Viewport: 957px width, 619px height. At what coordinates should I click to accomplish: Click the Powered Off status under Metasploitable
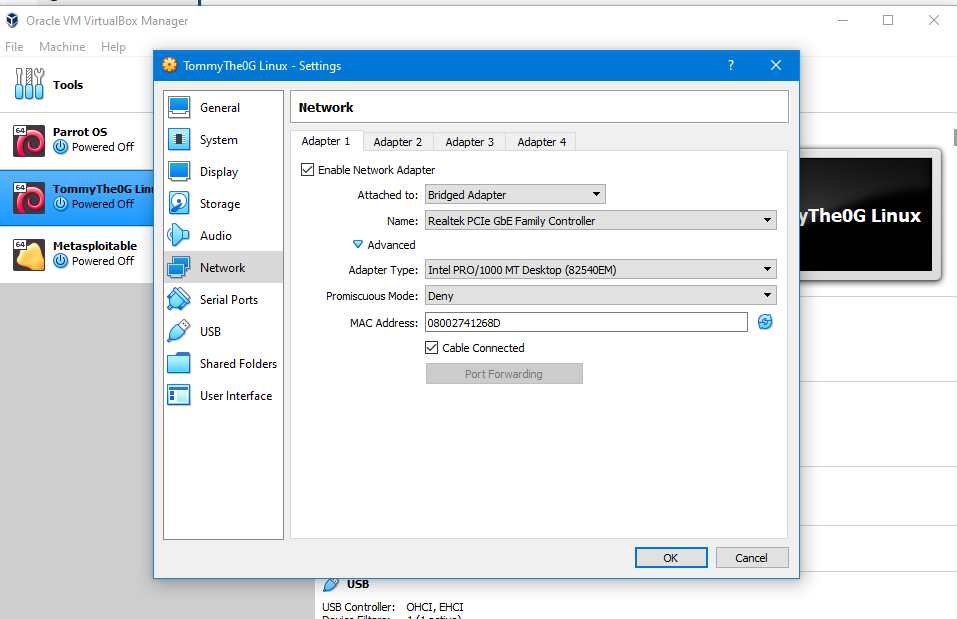point(103,261)
